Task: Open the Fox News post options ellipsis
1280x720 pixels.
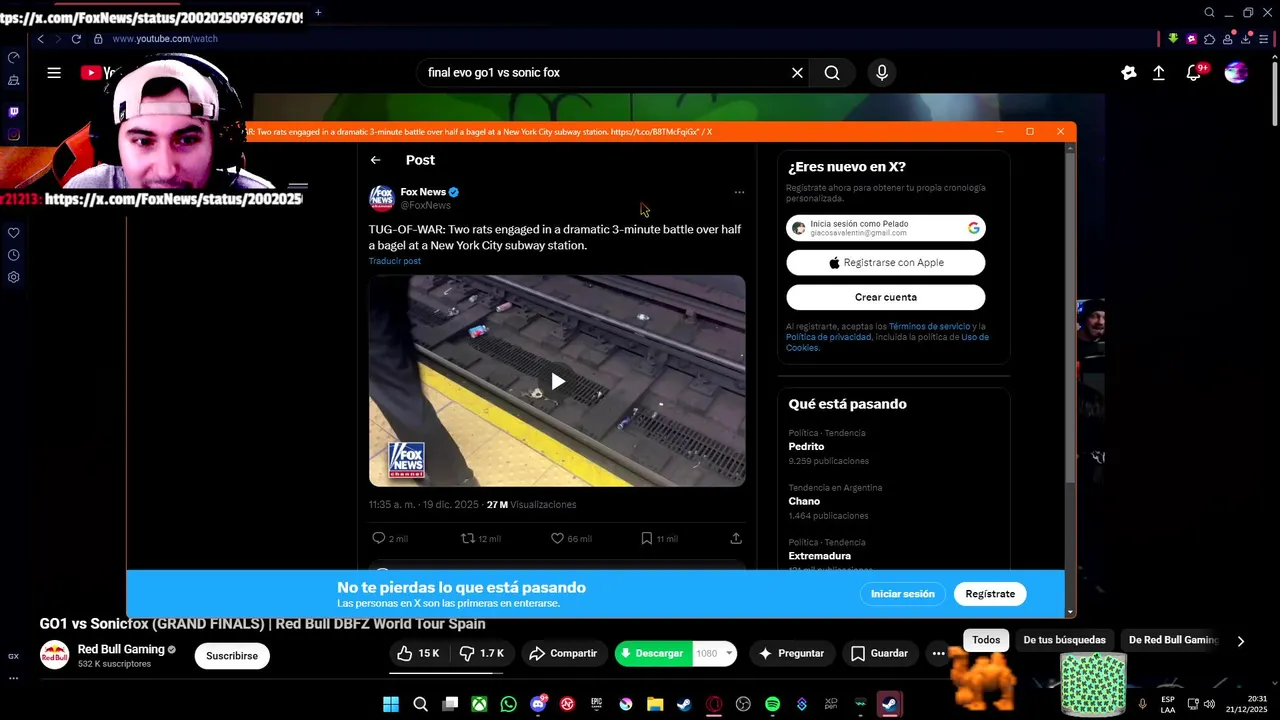Action: click(739, 192)
